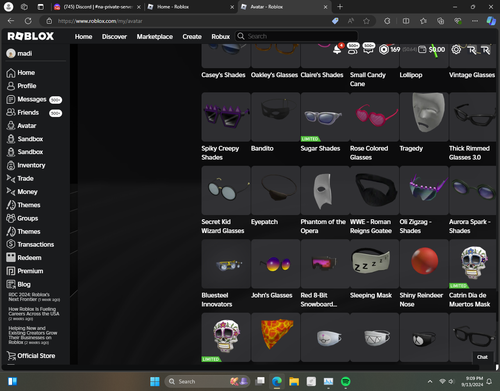Select Home in top navigation
Screen dimensions: 500x391
pos(83,37)
